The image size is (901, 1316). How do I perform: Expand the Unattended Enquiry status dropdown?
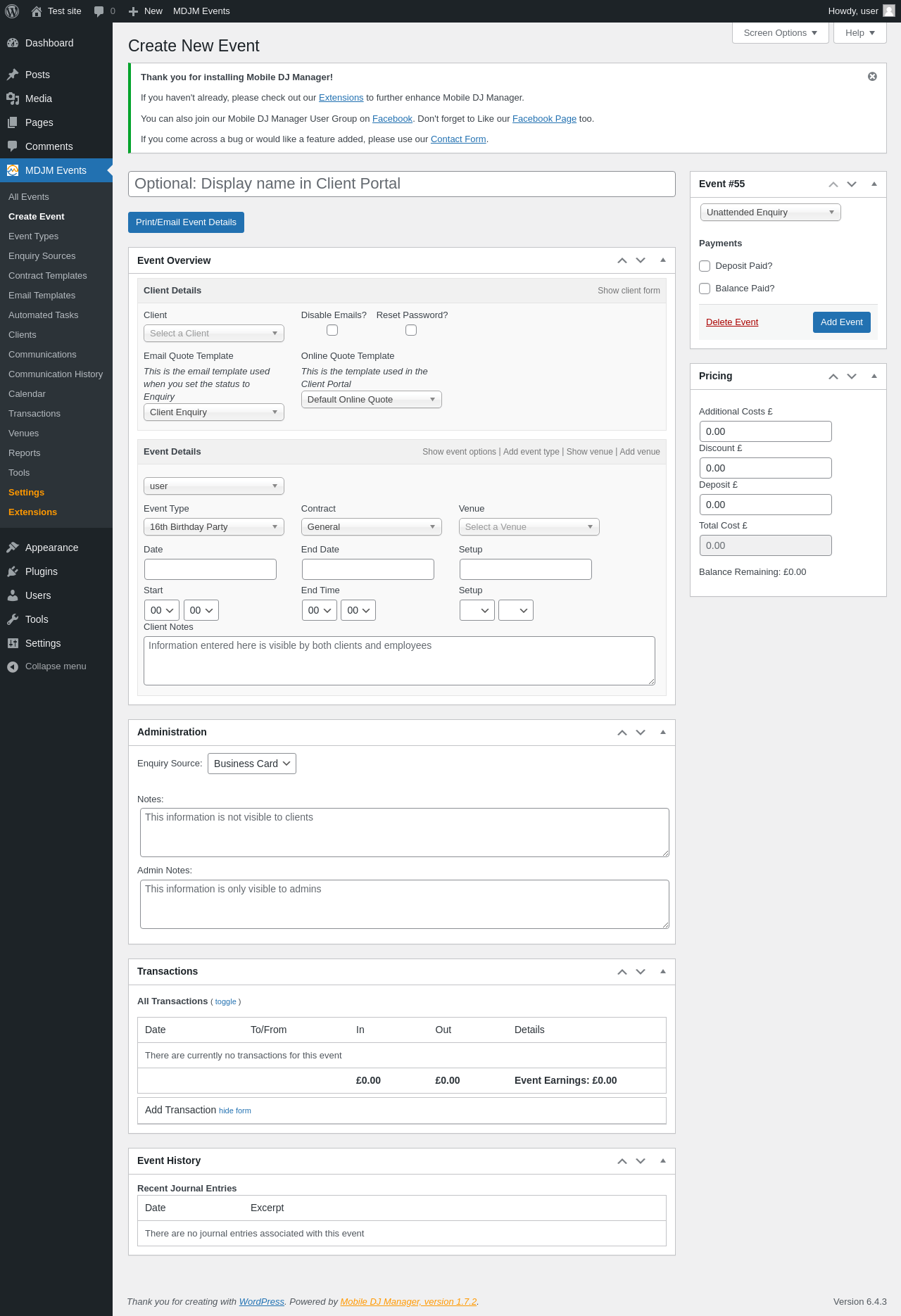(x=770, y=213)
